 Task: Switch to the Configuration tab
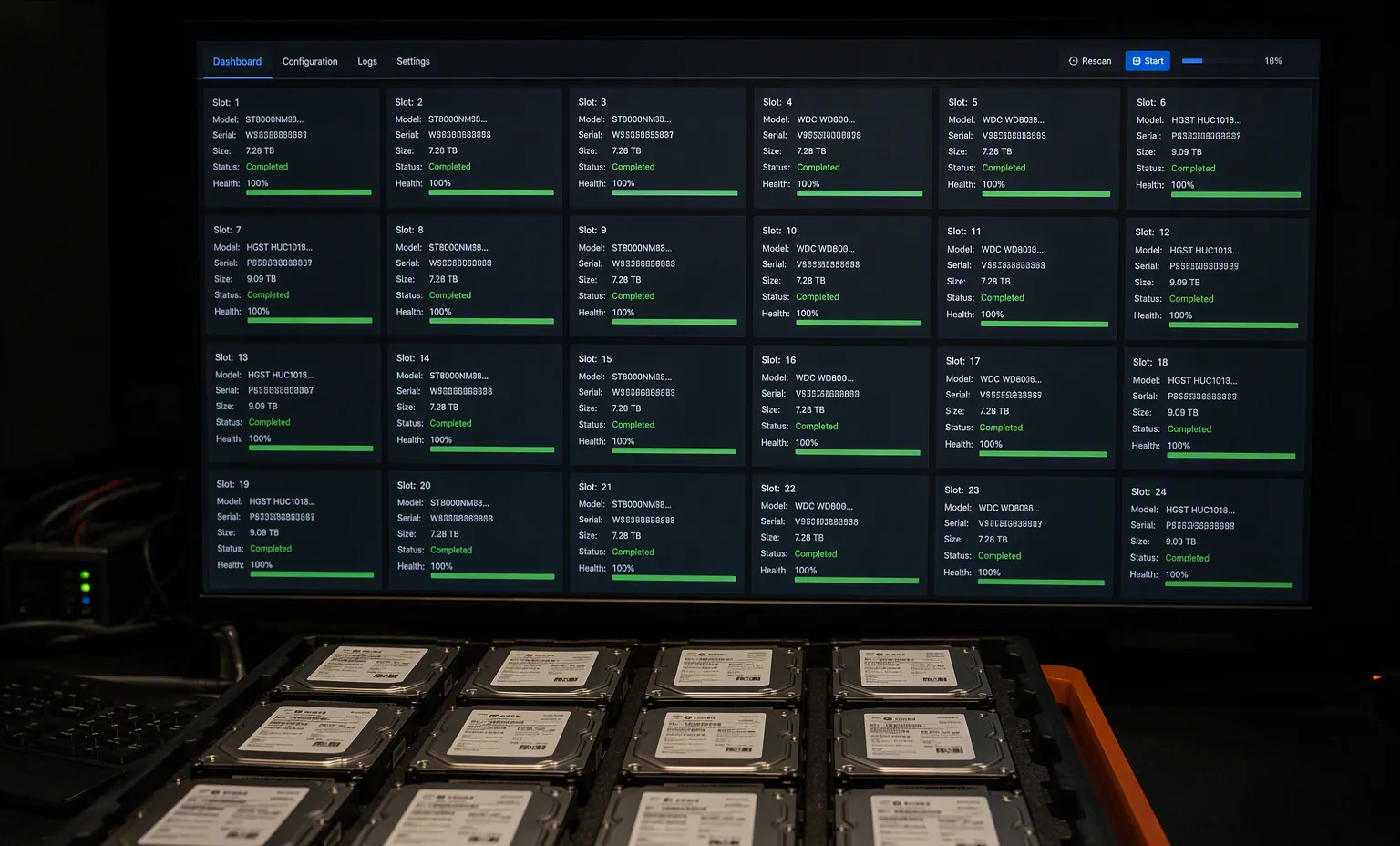(x=310, y=62)
